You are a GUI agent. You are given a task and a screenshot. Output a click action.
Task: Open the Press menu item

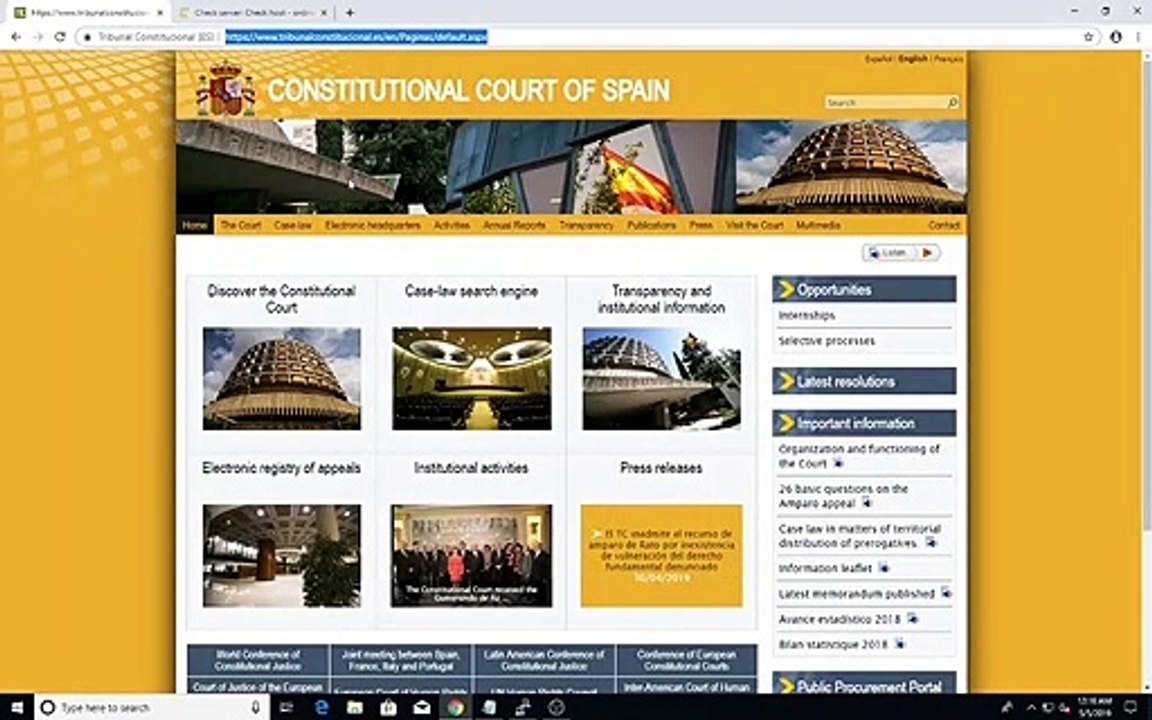tap(701, 226)
